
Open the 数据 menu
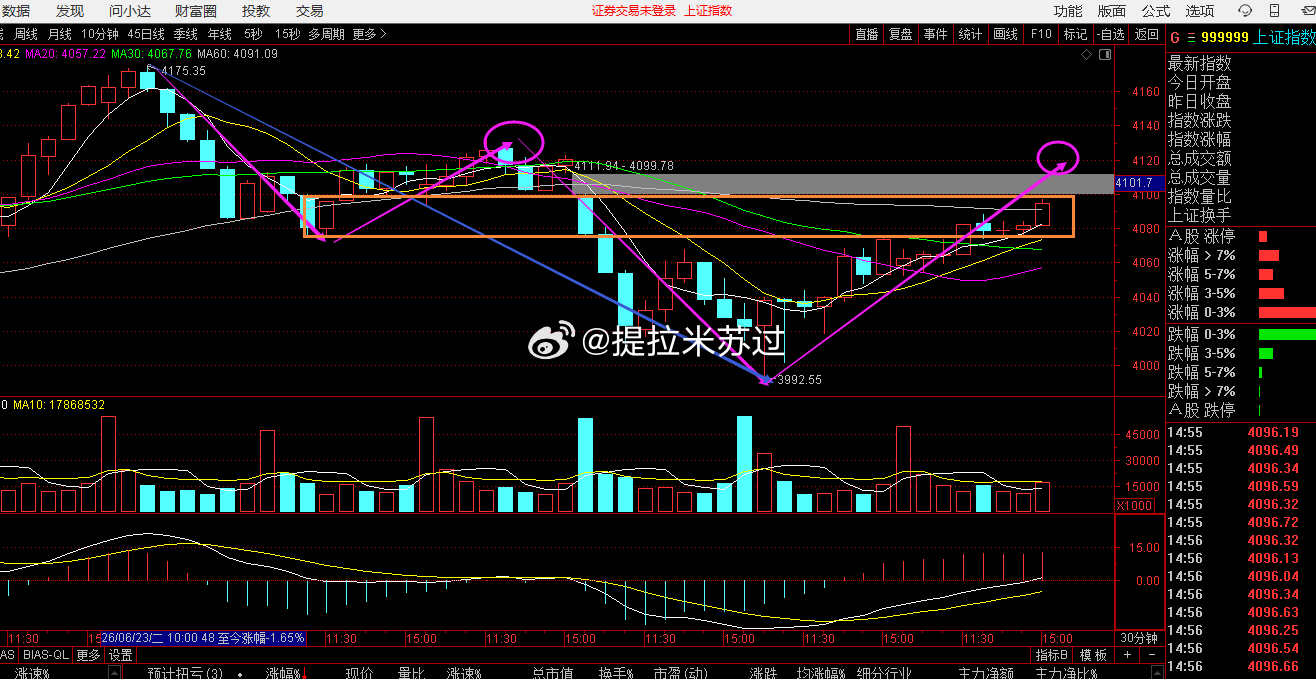16,11
